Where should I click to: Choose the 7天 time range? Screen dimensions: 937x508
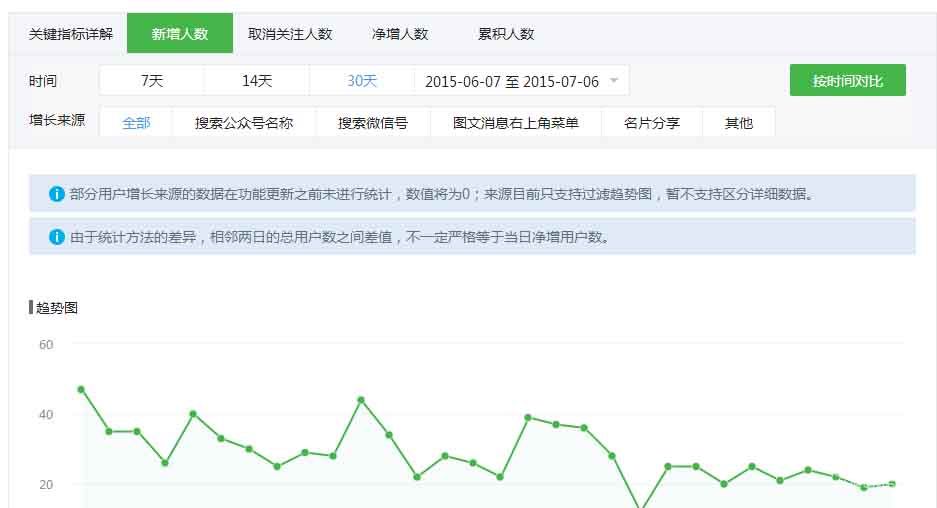tap(152, 81)
